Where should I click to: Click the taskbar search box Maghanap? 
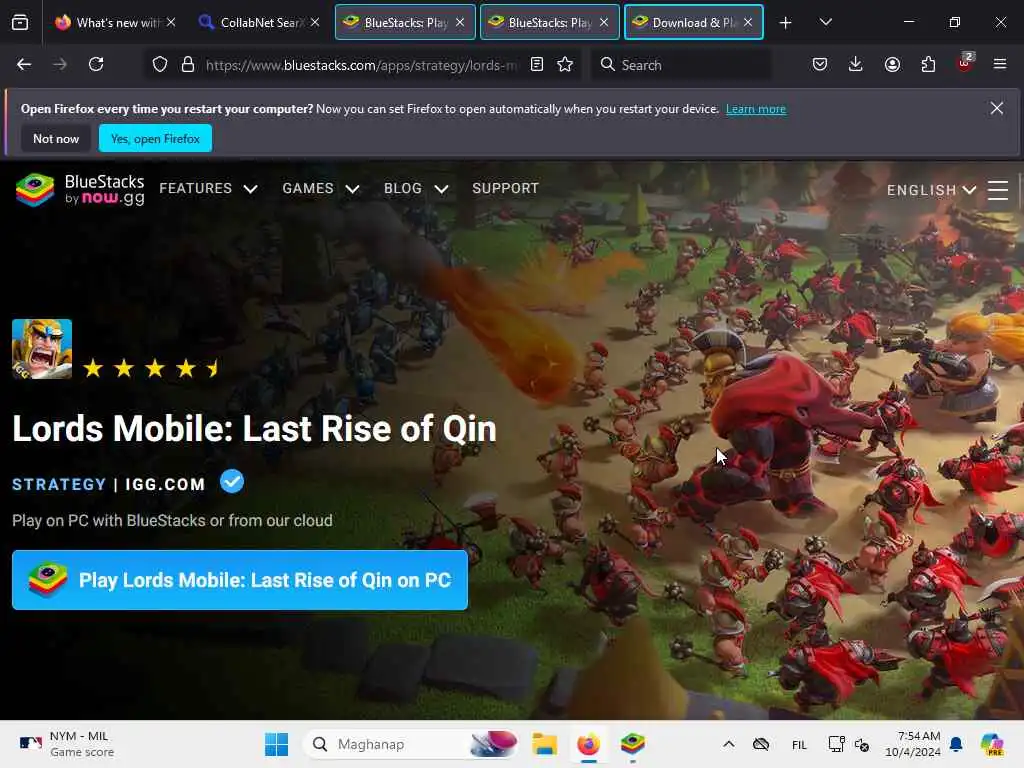(x=413, y=744)
